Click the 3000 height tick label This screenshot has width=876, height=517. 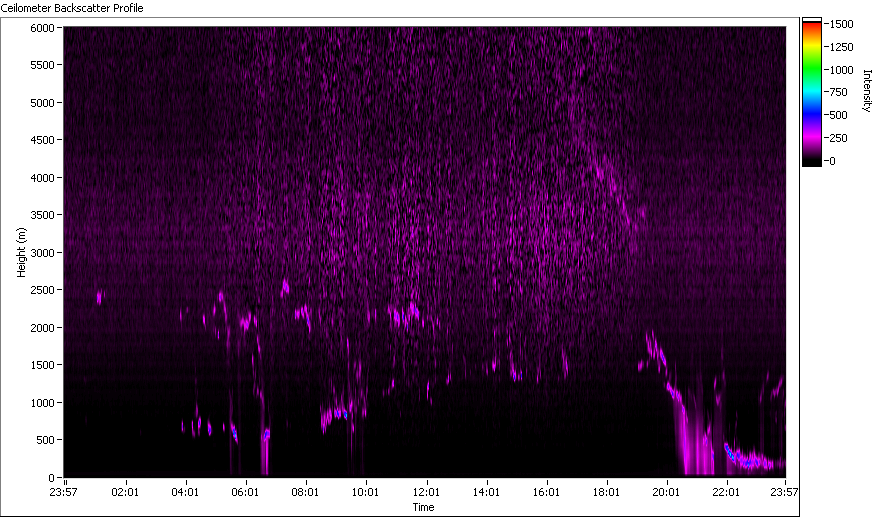(x=42, y=253)
